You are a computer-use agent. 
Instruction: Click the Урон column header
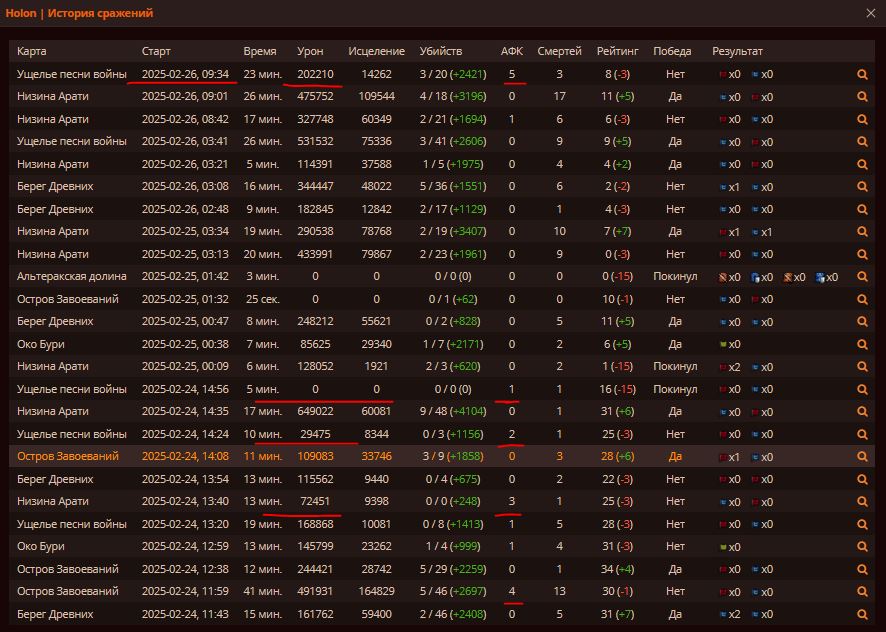310,51
